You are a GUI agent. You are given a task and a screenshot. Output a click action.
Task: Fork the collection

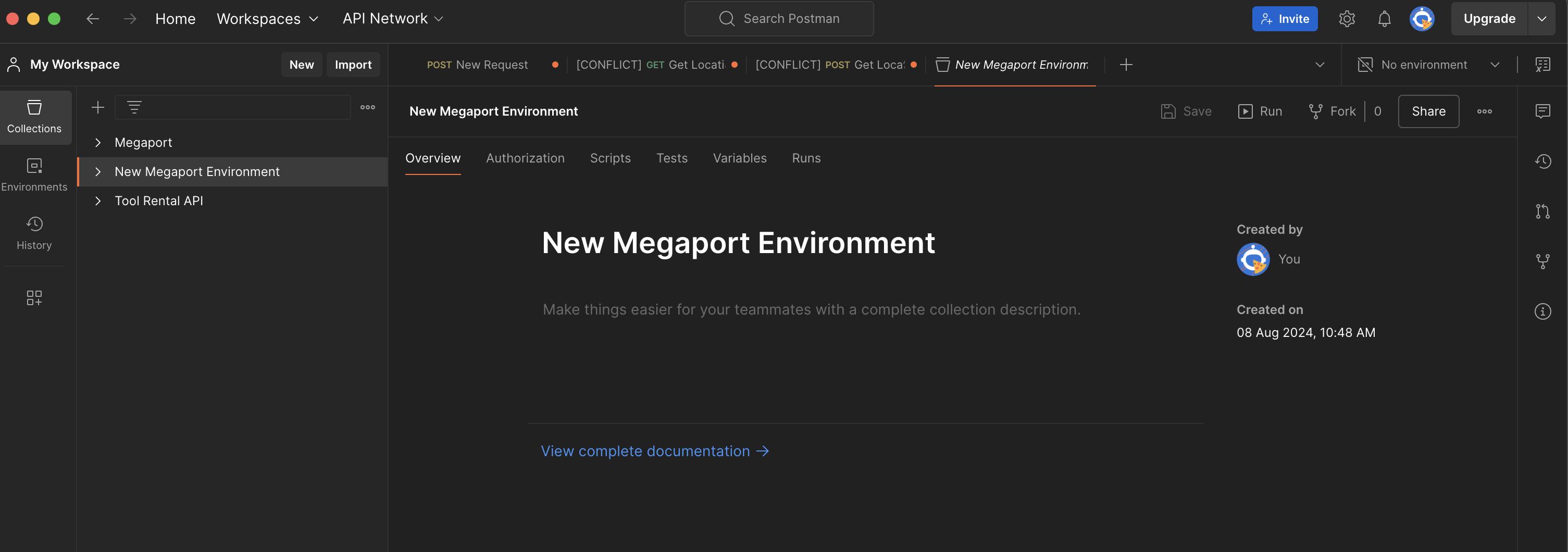pos(1332,111)
